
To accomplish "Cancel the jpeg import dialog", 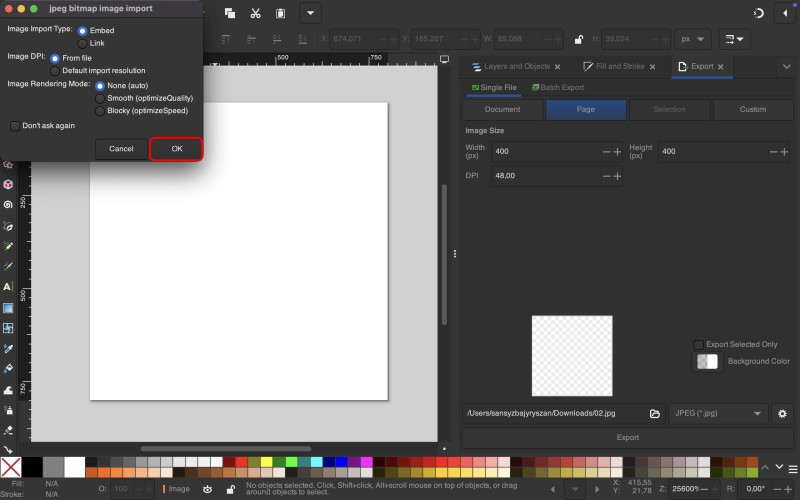I will point(121,149).
